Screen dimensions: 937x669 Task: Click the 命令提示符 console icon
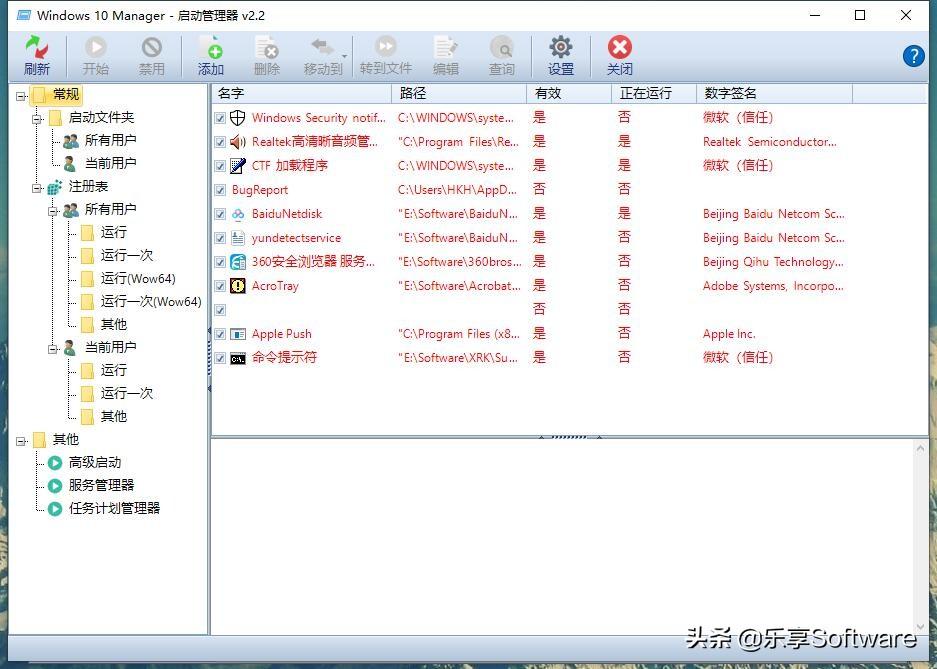pyautogui.click(x=238, y=358)
